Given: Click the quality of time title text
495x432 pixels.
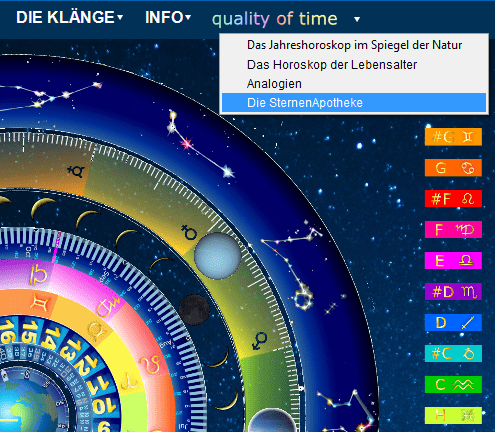Looking at the screenshot, I should (275, 19).
